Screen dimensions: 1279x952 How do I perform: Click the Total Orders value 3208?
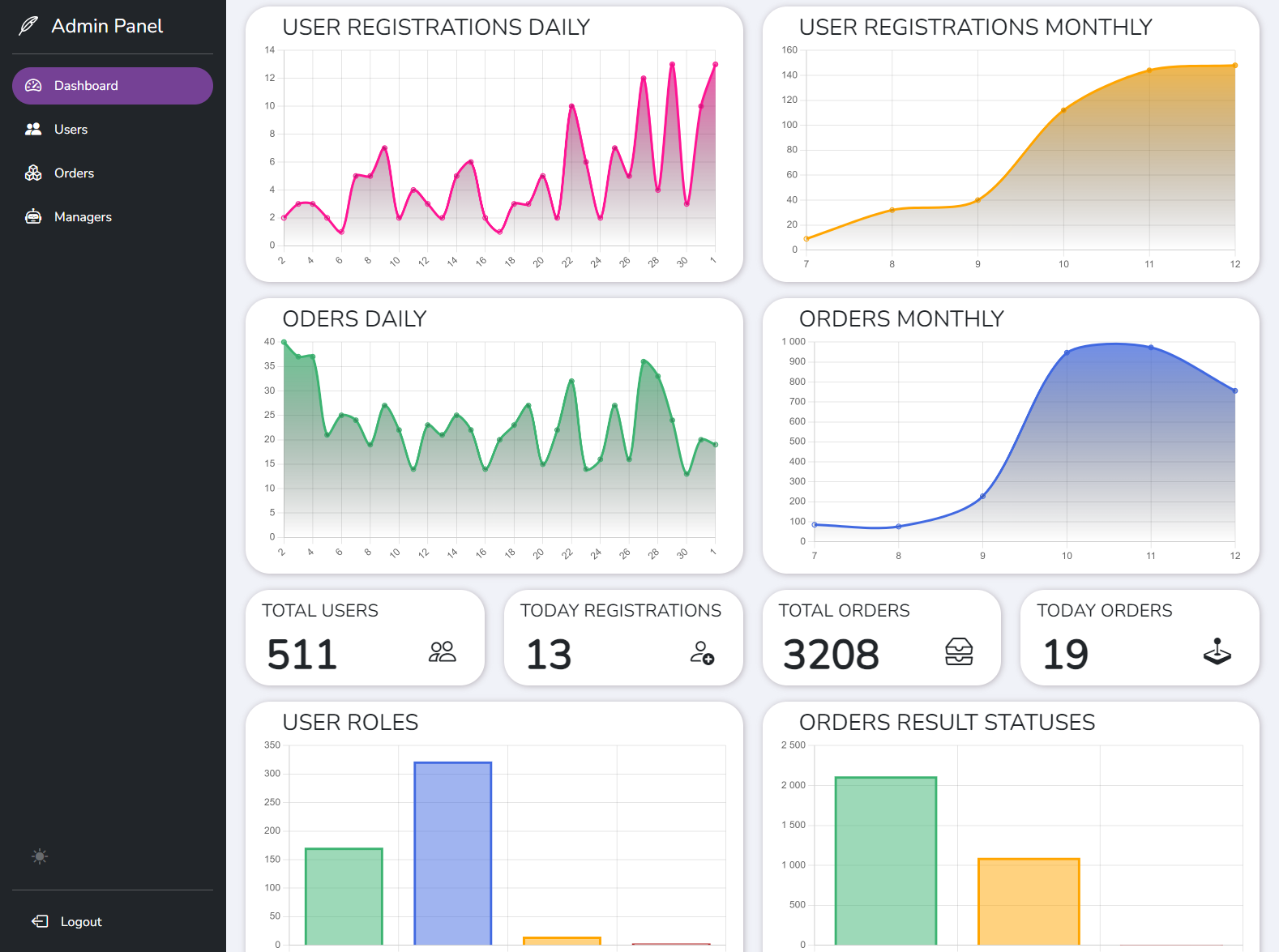pos(831,655)
